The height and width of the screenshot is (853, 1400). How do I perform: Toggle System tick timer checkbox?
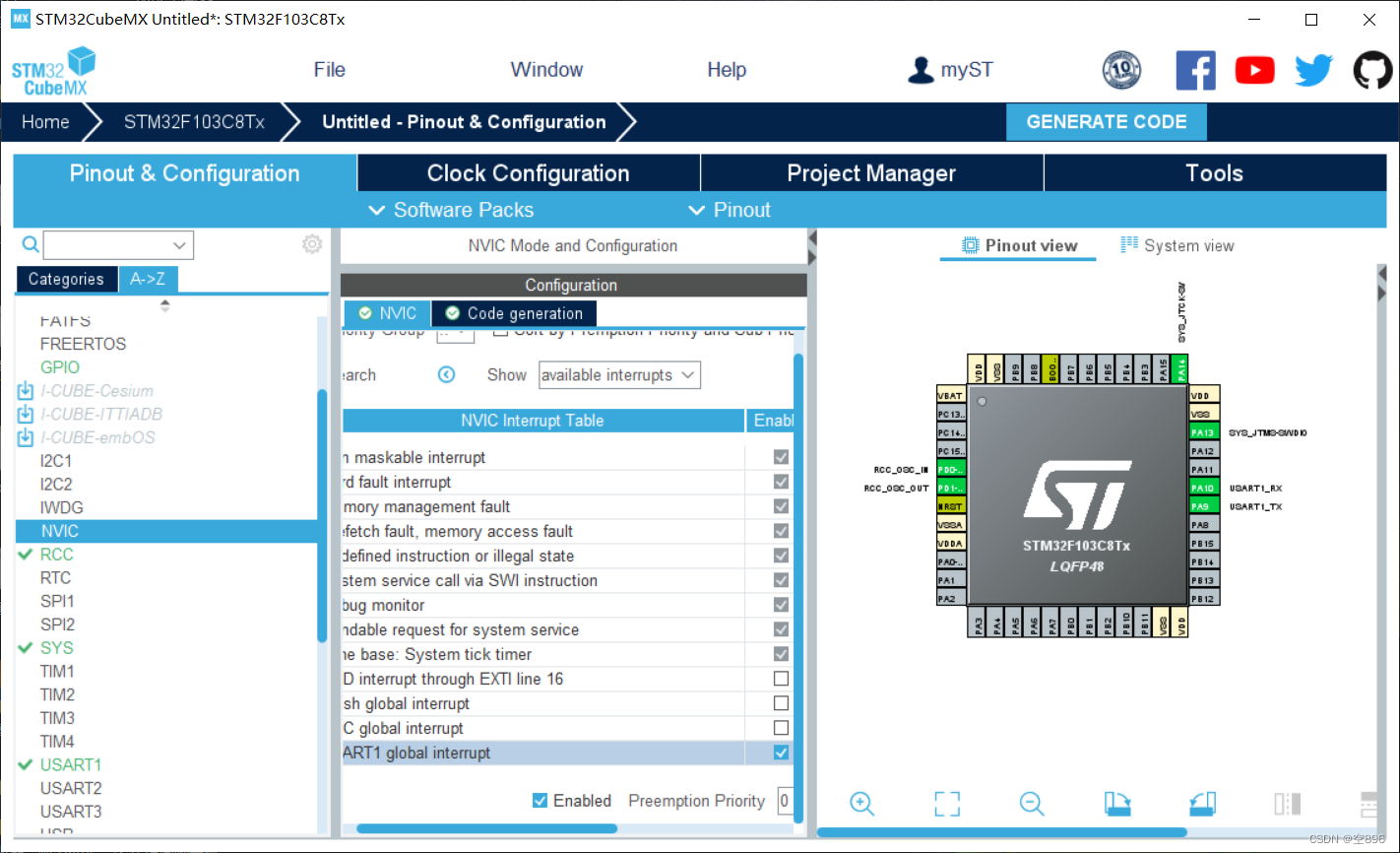point(781,654)
